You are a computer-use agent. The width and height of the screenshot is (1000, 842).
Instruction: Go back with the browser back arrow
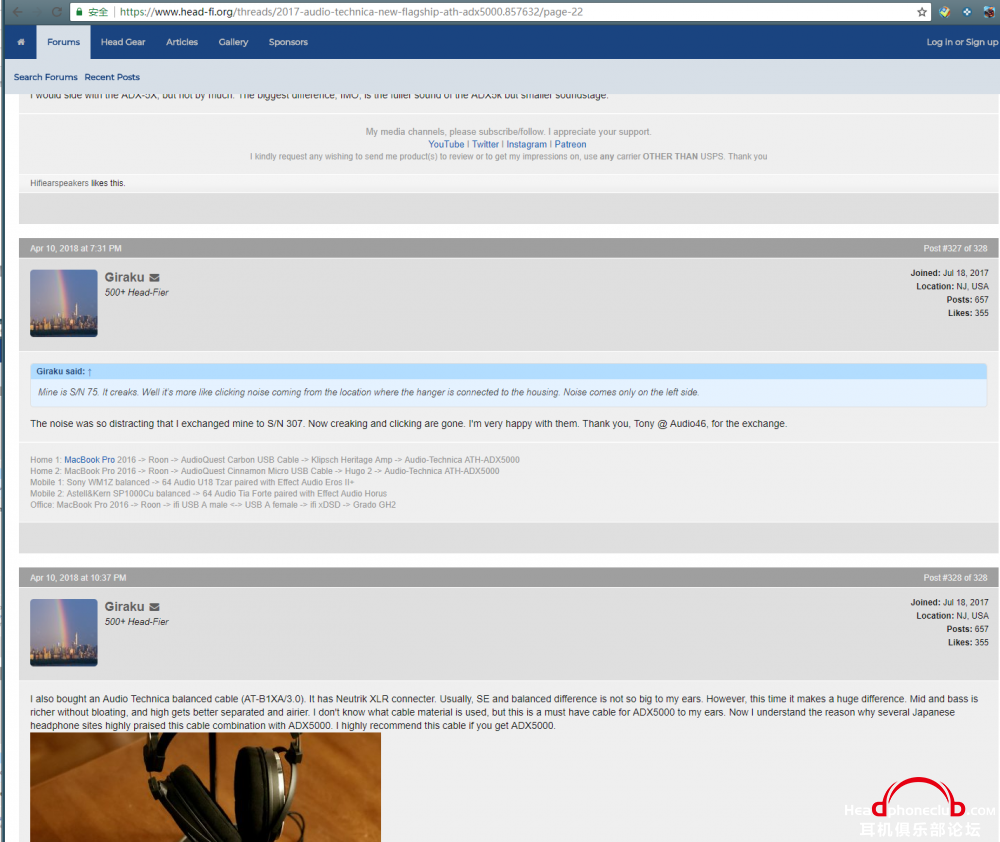(18, 11)
